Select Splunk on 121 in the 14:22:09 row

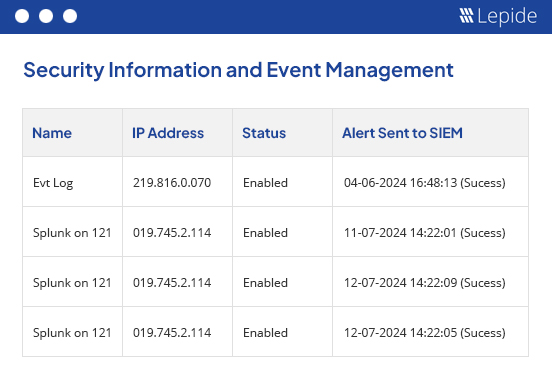72,283
